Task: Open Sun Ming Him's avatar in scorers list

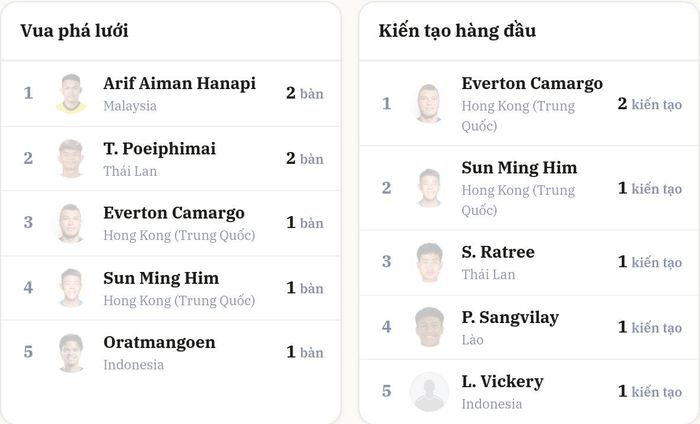Action: (x=71, y=288)
